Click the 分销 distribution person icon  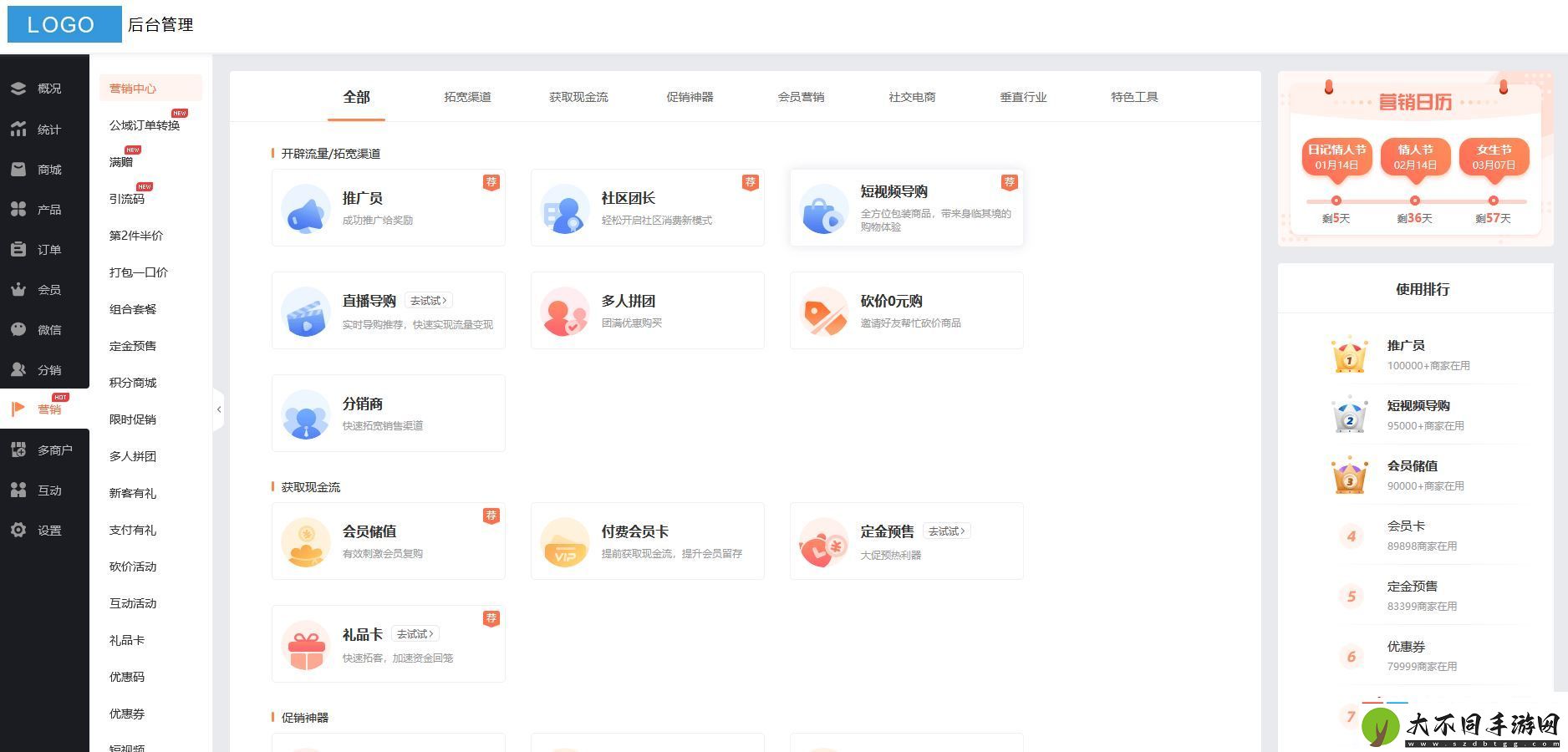(x=18, y=369)
